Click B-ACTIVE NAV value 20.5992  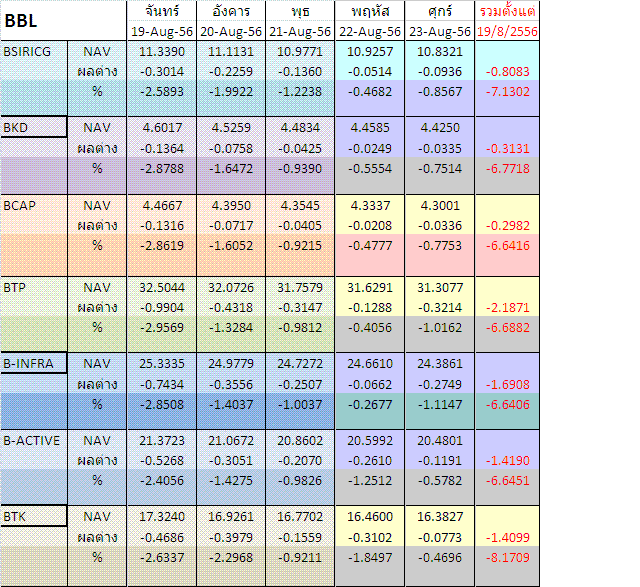(370, 440)
